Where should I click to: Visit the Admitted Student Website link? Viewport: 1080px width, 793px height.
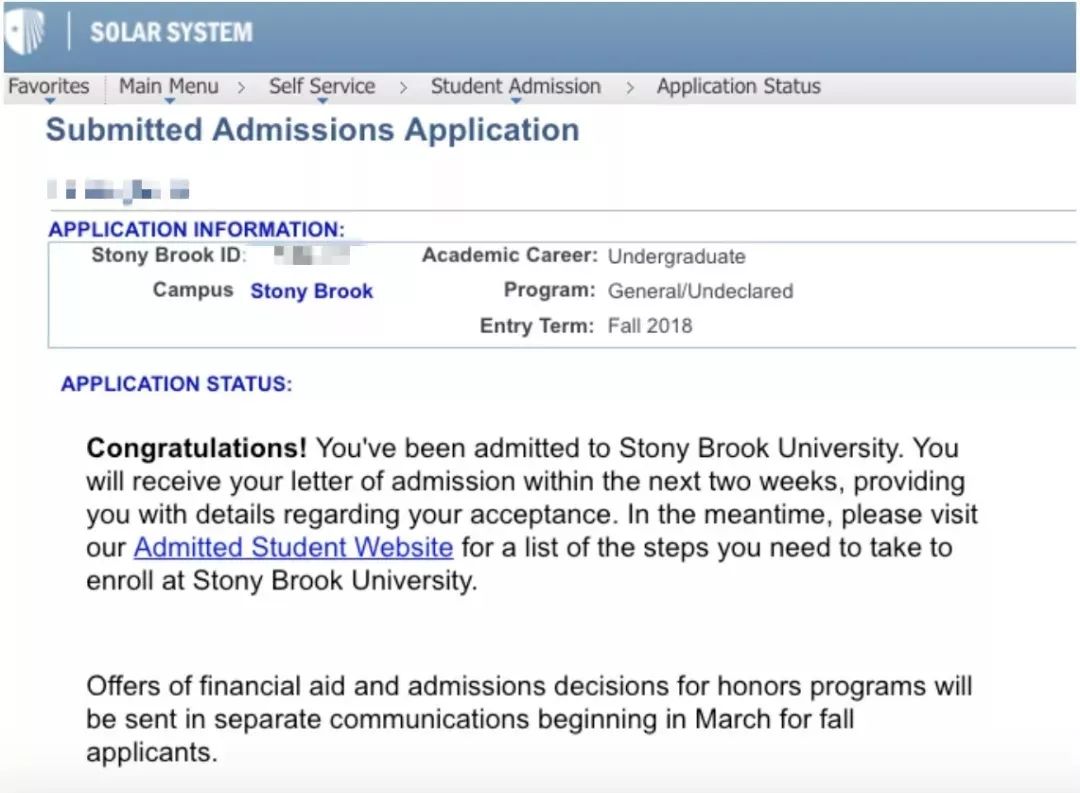293,548
